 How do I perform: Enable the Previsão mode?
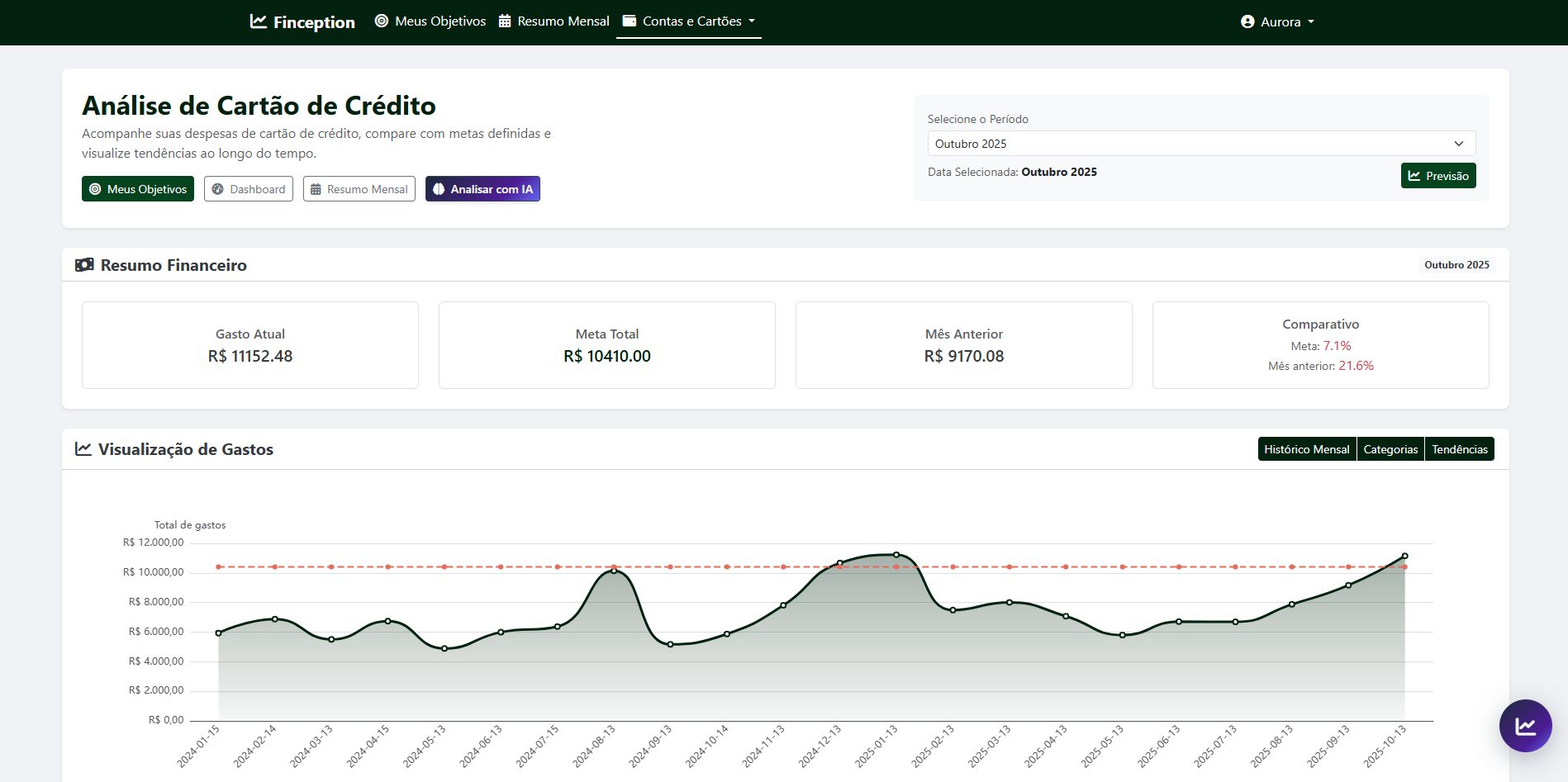pos(1437,175)
